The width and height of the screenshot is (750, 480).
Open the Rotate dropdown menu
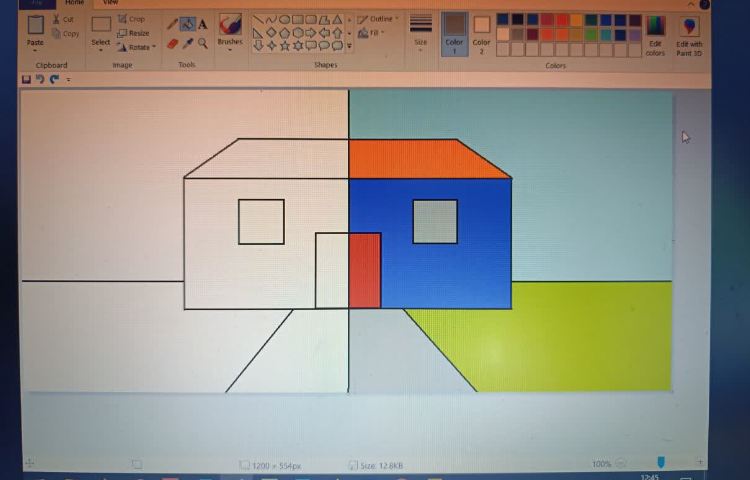[134, 47]
